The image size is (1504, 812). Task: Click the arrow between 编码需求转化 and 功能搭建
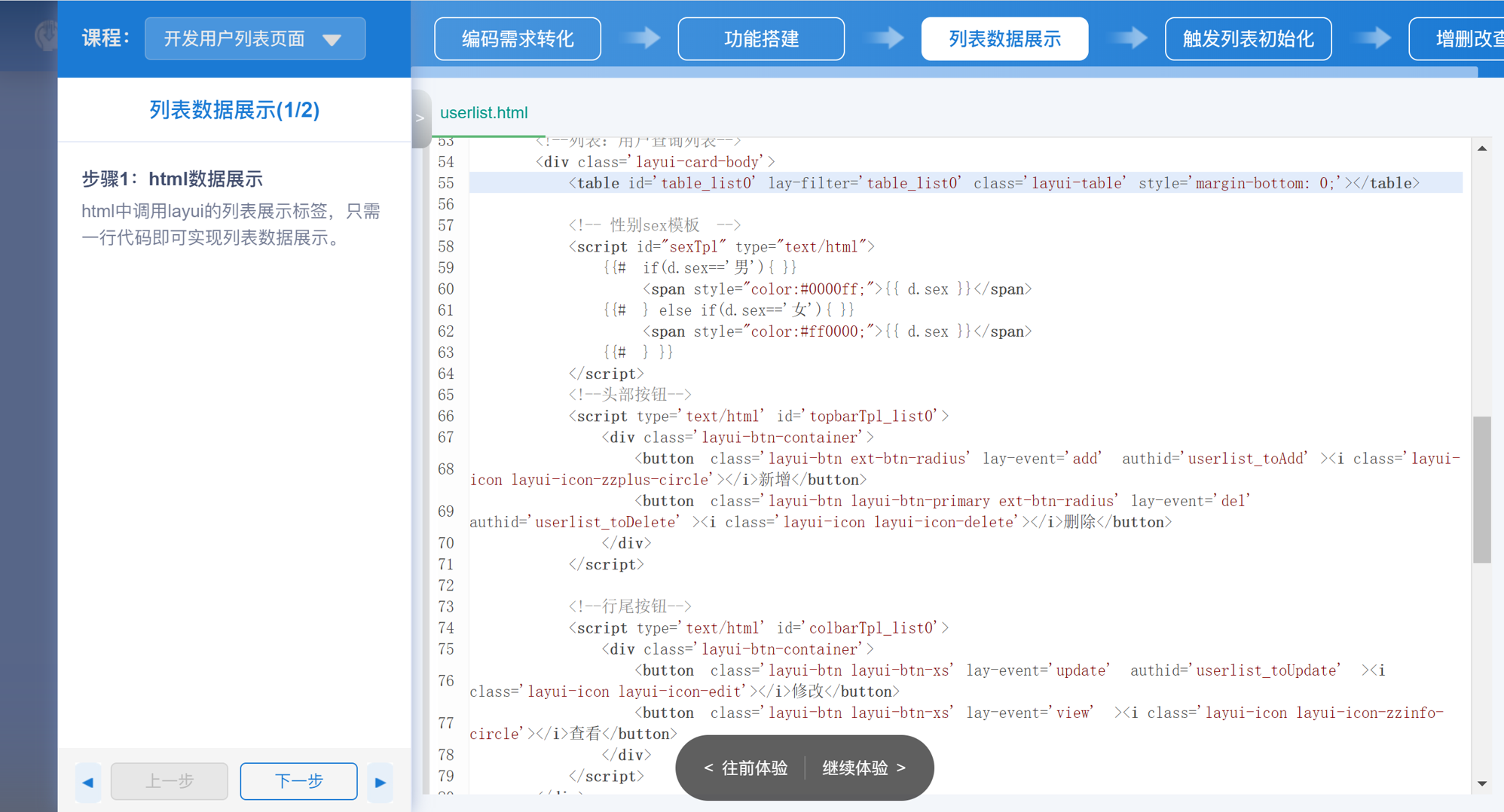(x=641, y=38)
